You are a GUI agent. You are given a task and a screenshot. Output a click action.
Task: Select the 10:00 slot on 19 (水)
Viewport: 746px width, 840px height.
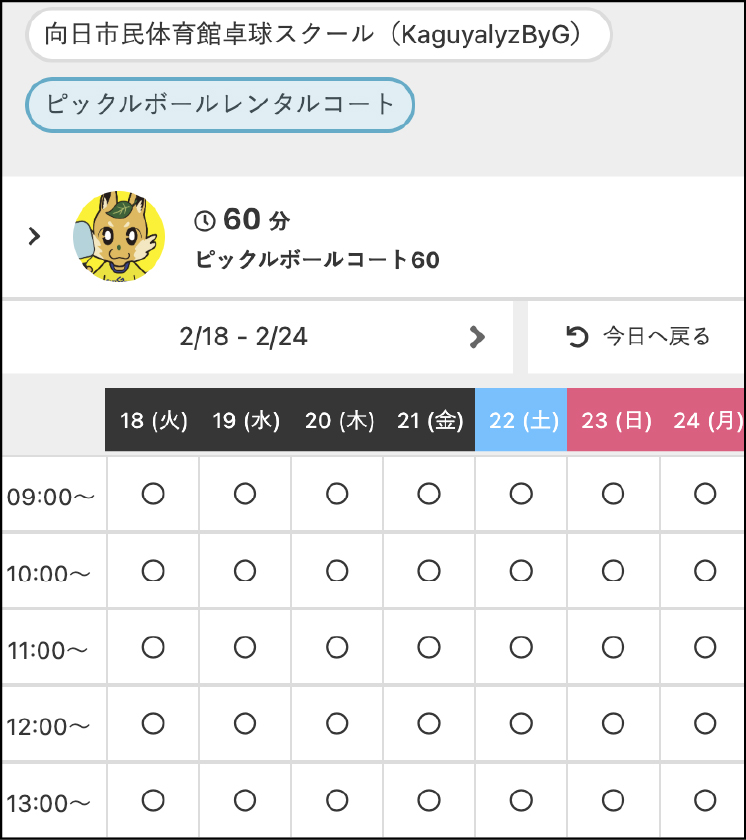click(245, 570)
